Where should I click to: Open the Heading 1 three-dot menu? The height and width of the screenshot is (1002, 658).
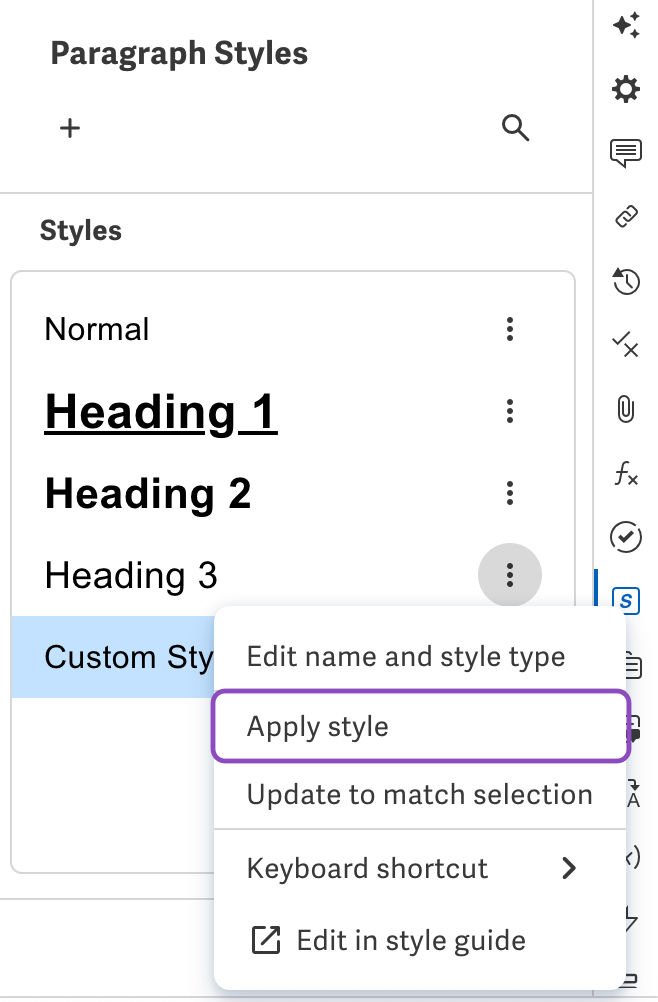pyautogui.click(x=510, y=411)
